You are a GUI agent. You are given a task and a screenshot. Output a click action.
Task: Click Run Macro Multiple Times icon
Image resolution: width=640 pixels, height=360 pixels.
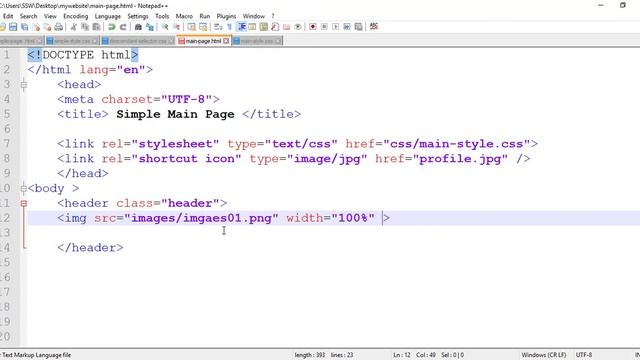click(x=347, y=27)
